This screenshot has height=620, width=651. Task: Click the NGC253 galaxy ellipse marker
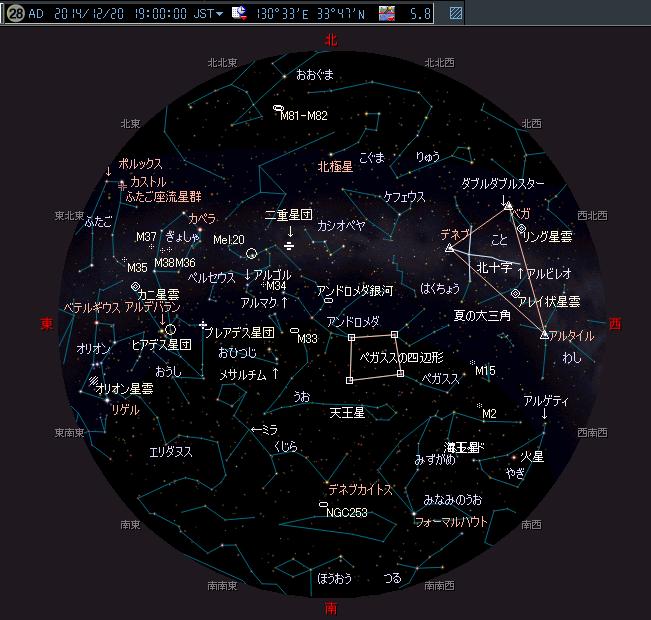click(x=322, y=504)
